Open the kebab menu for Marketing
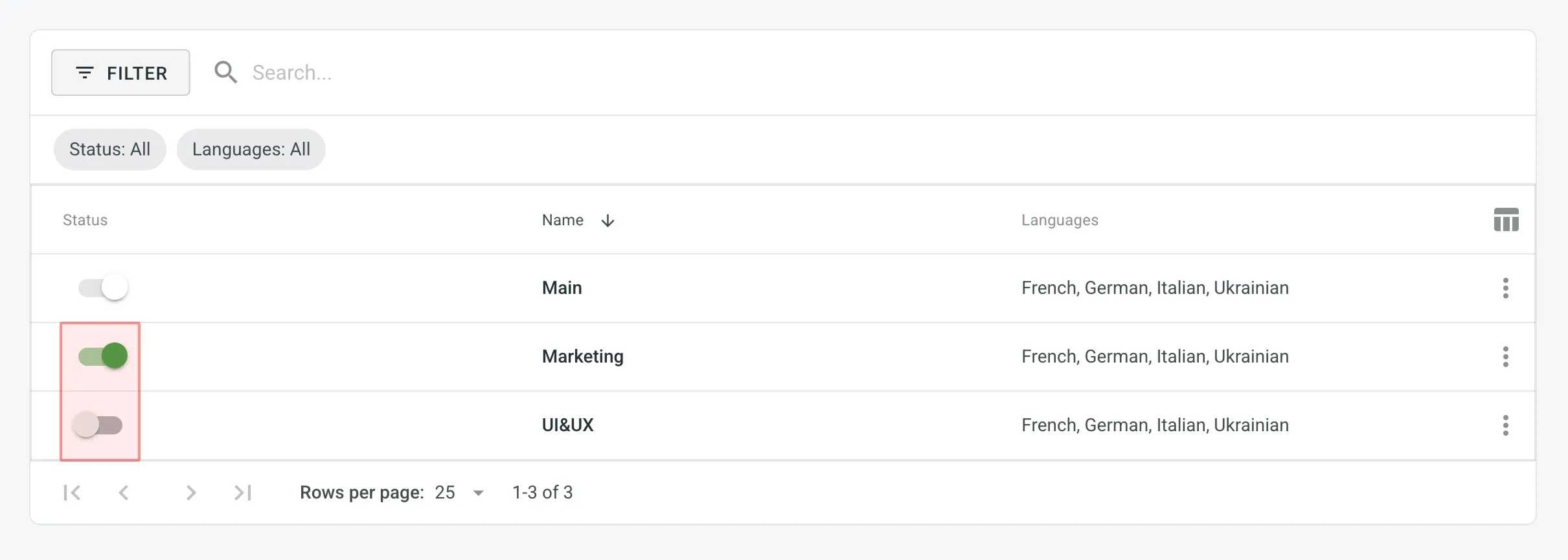1568x560 pixels. coord(1506,357)
